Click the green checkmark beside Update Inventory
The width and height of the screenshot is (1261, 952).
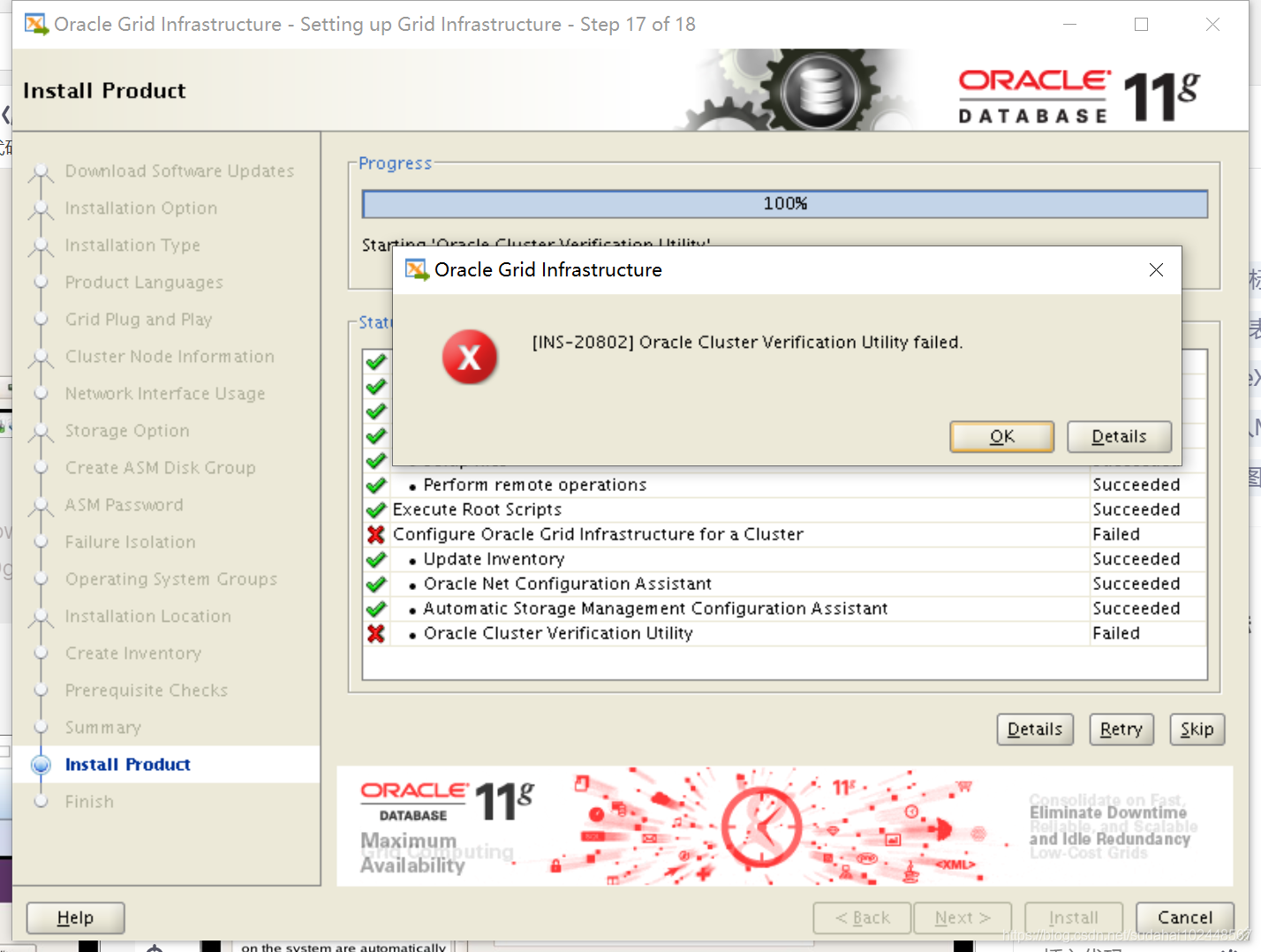click(x=376, y=559)
